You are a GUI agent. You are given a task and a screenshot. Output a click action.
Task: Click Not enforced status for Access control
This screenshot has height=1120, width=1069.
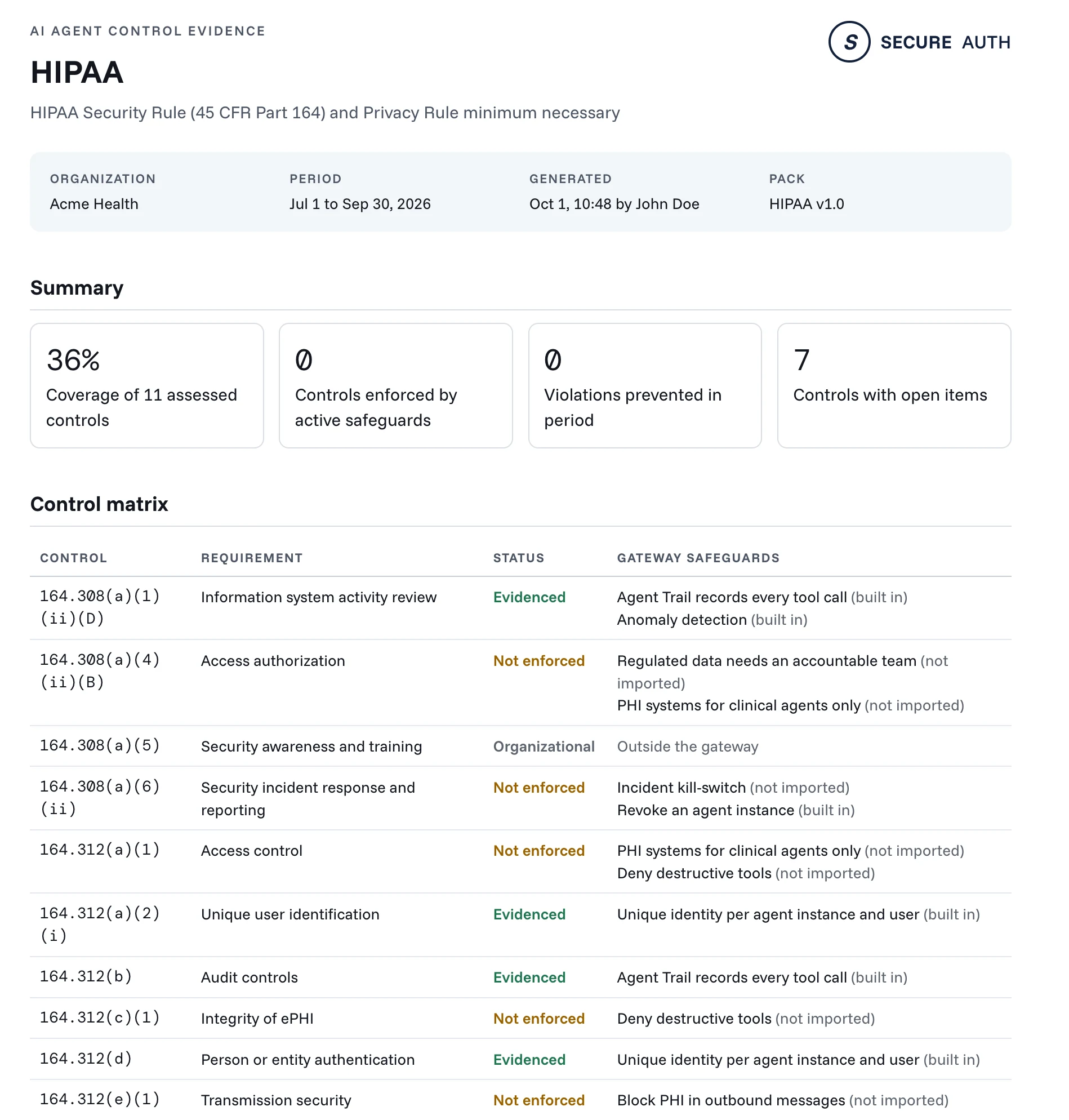(538, 850)
